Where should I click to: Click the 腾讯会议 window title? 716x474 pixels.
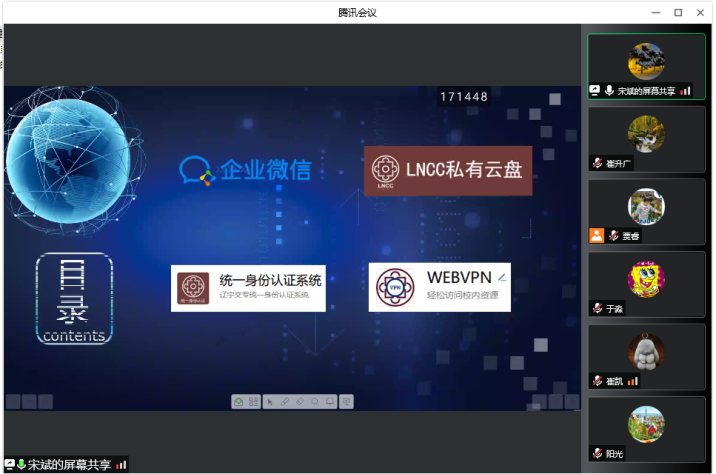(x=358, y=13)
